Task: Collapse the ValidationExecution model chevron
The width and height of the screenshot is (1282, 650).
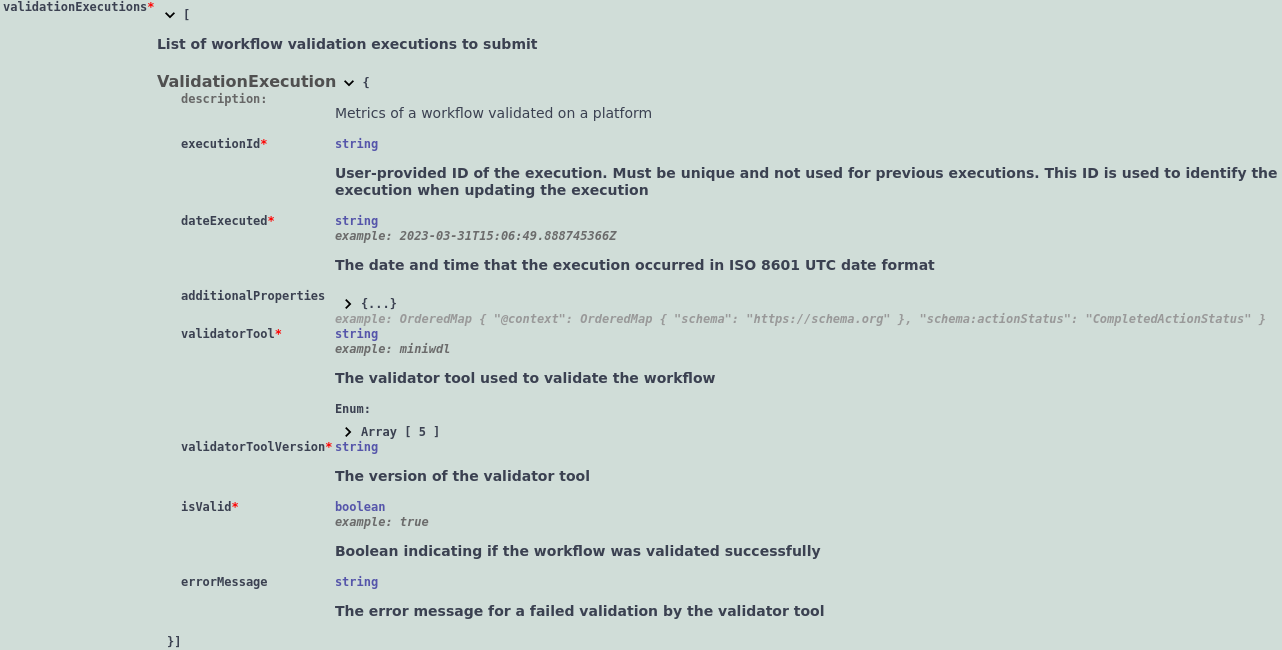Action: click(x=348, y=83)
